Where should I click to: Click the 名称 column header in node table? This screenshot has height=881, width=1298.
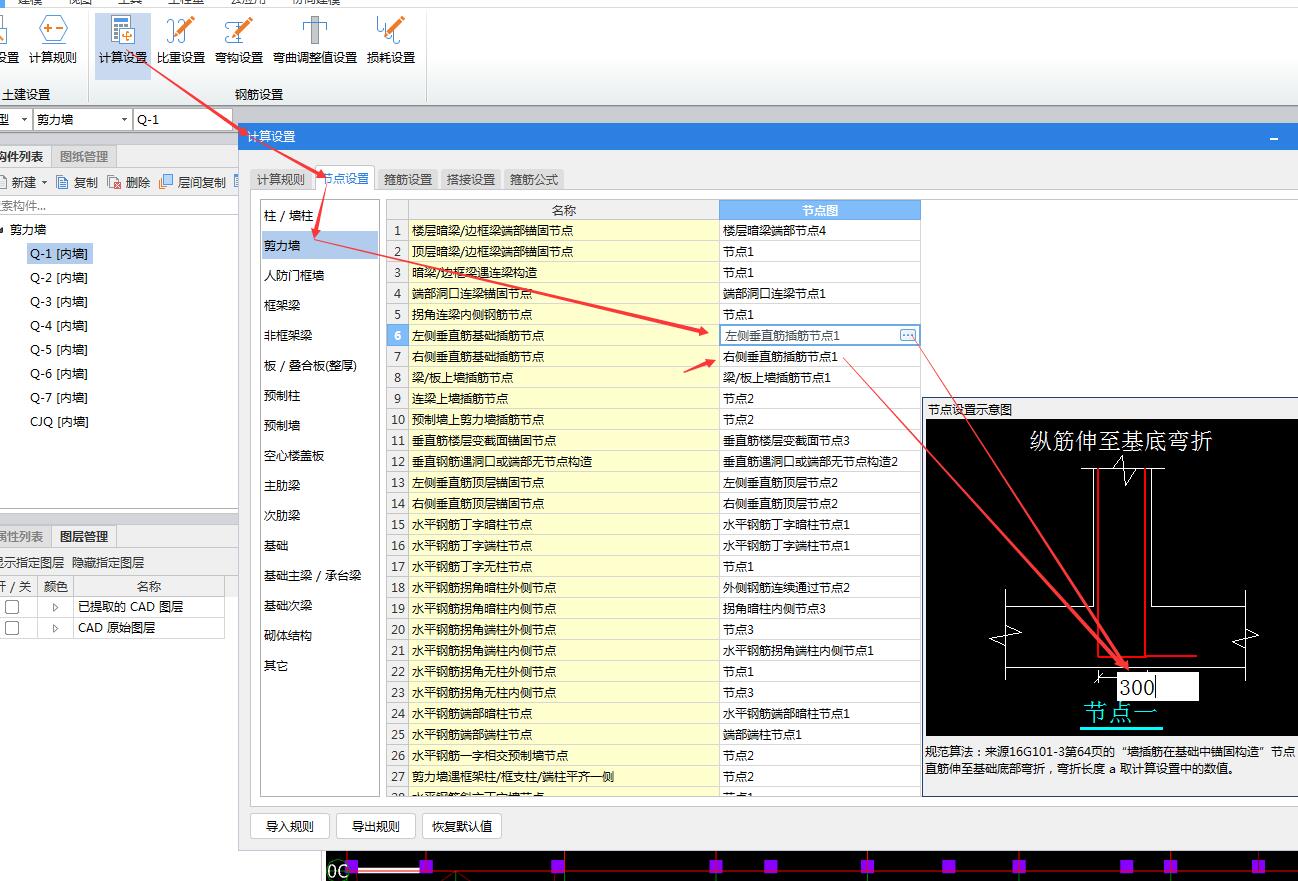pyautogui.click(x=564, y=210)
